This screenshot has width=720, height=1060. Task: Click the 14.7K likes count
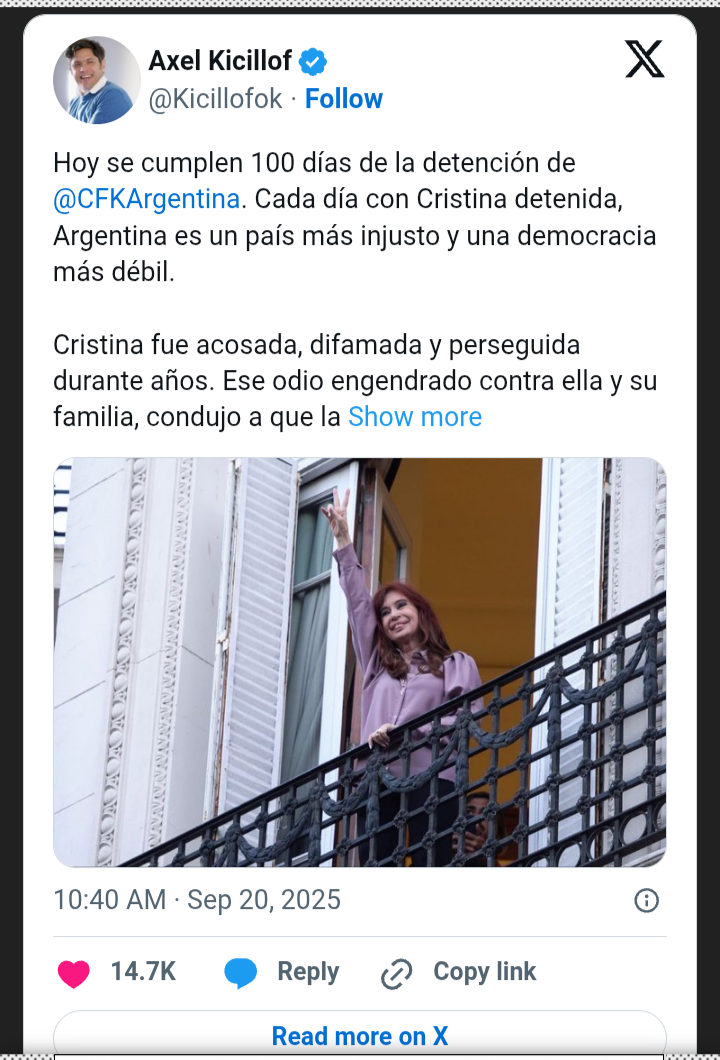pyautogui.click(x=143, y=972)
